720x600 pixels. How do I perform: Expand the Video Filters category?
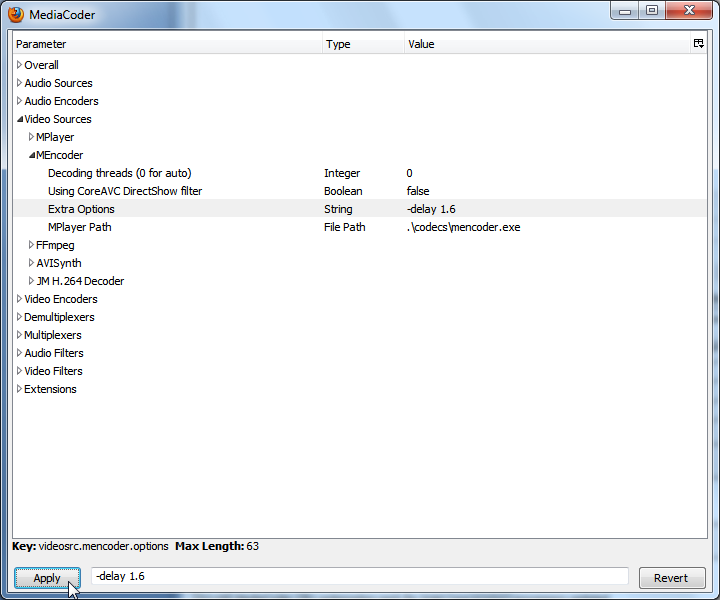pyautogui.click(x=19, y=370)
